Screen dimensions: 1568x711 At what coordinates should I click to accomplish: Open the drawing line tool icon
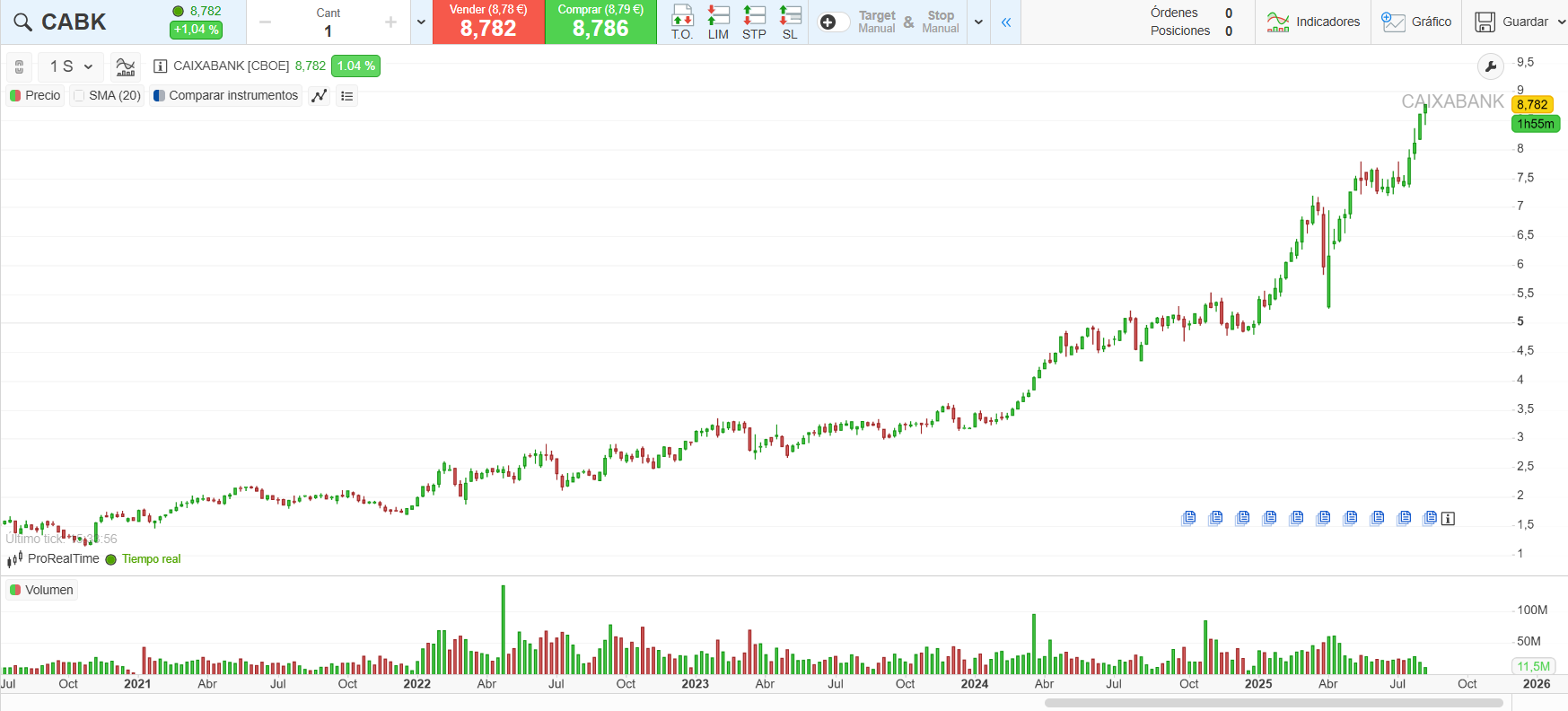pos(319,96)
